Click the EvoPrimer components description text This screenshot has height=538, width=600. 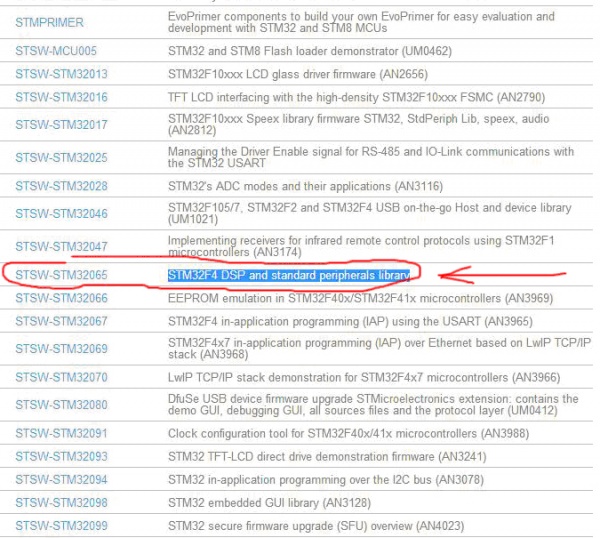tap(361, 22)
